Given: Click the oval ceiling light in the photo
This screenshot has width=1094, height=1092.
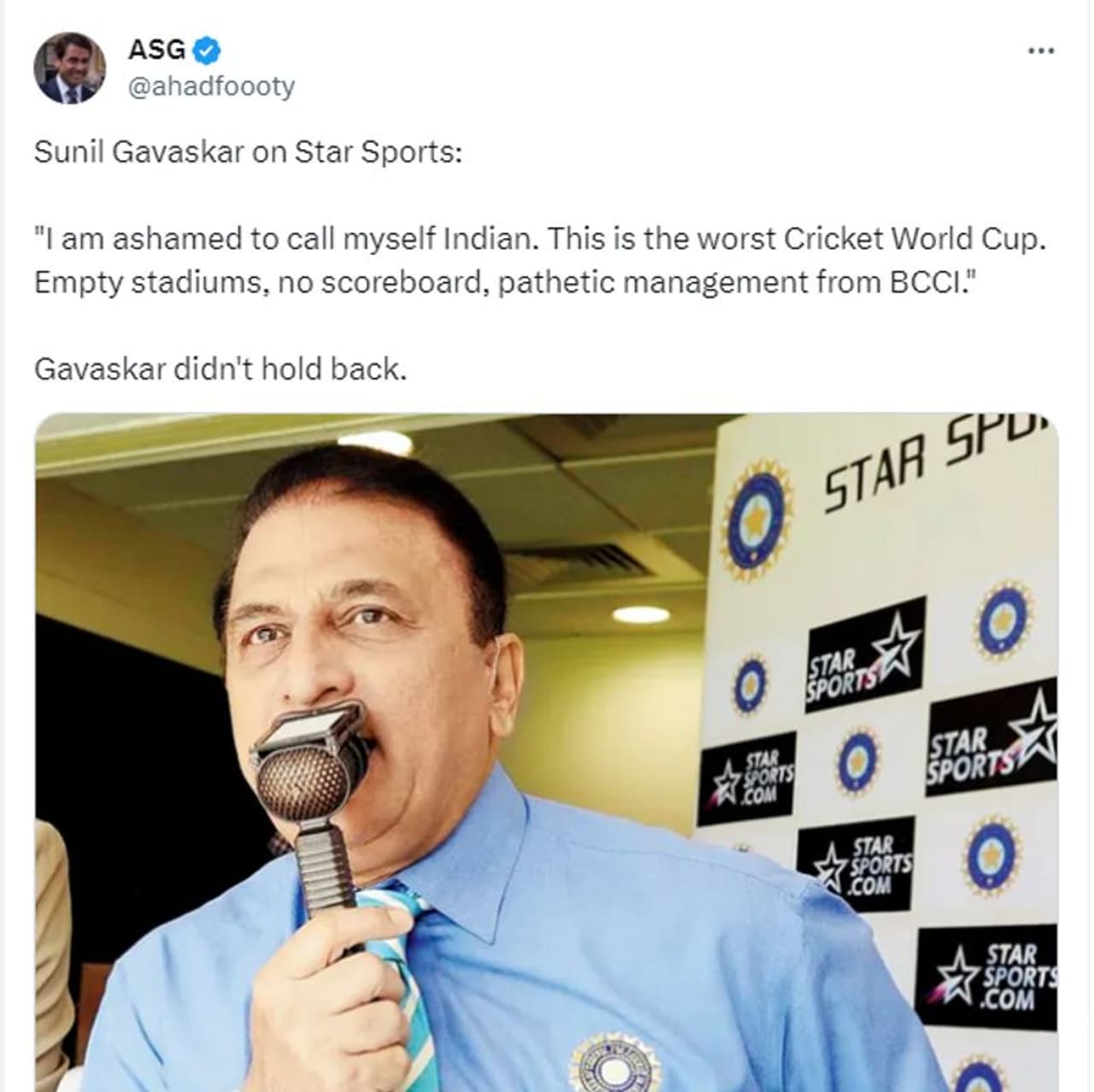Looking at the screenshot, I should (641, 614).
